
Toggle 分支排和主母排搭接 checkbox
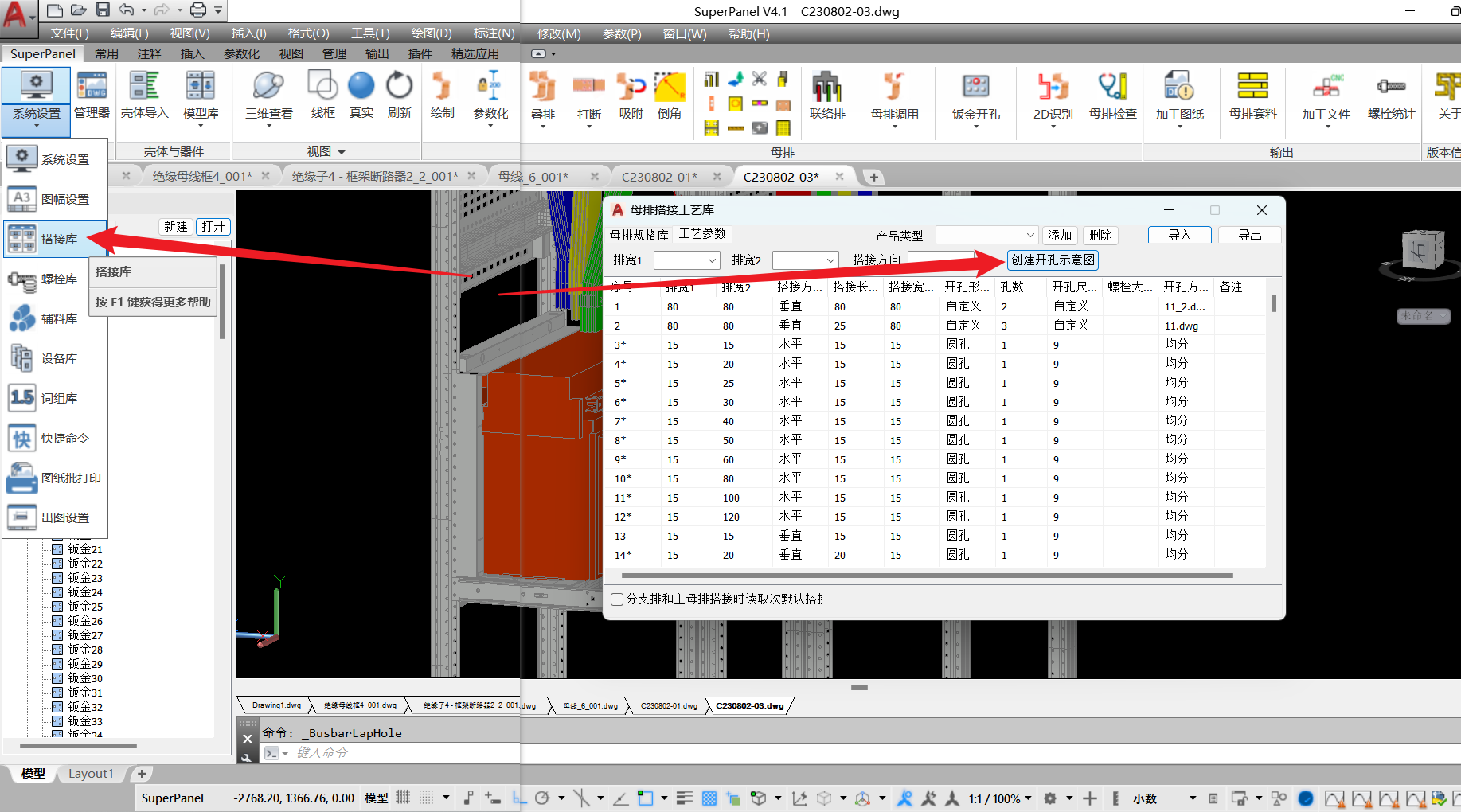click(617, 599)
